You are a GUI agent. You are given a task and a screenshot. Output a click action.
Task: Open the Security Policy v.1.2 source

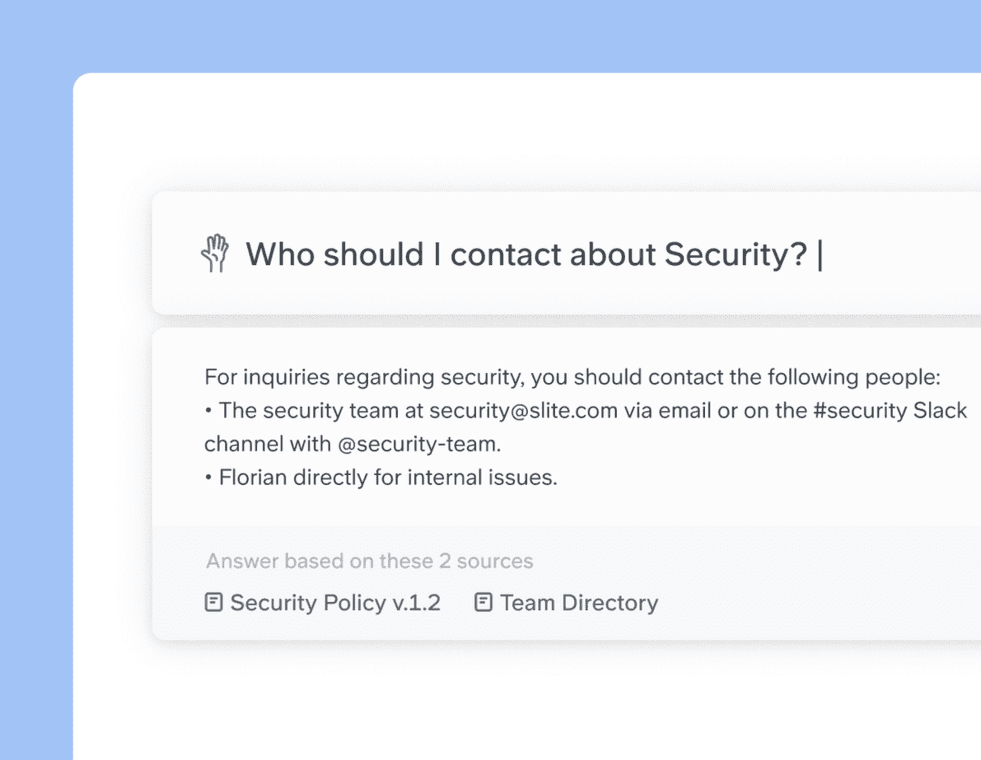335,603
